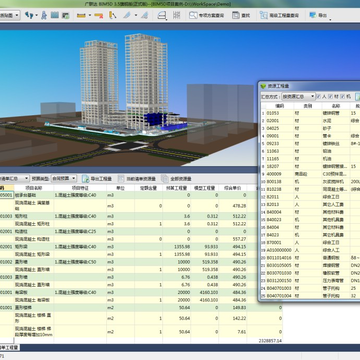The height and width of the screenshot is (360, 360).
Task: Click the 全部资源量 all resources button
Action: pyautogui.click(x=176, y=179)
